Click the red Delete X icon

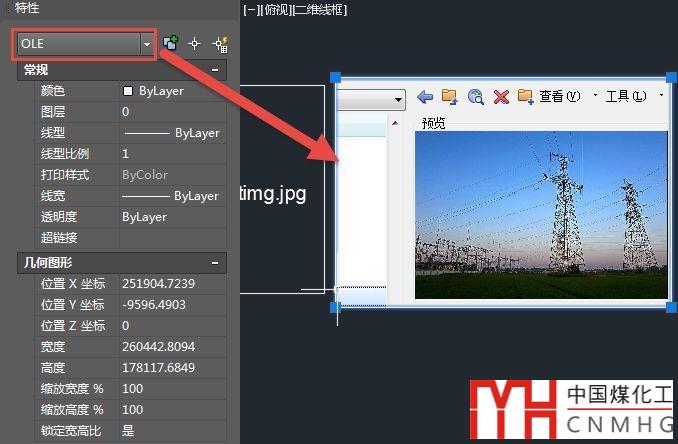tap(501, 97)
